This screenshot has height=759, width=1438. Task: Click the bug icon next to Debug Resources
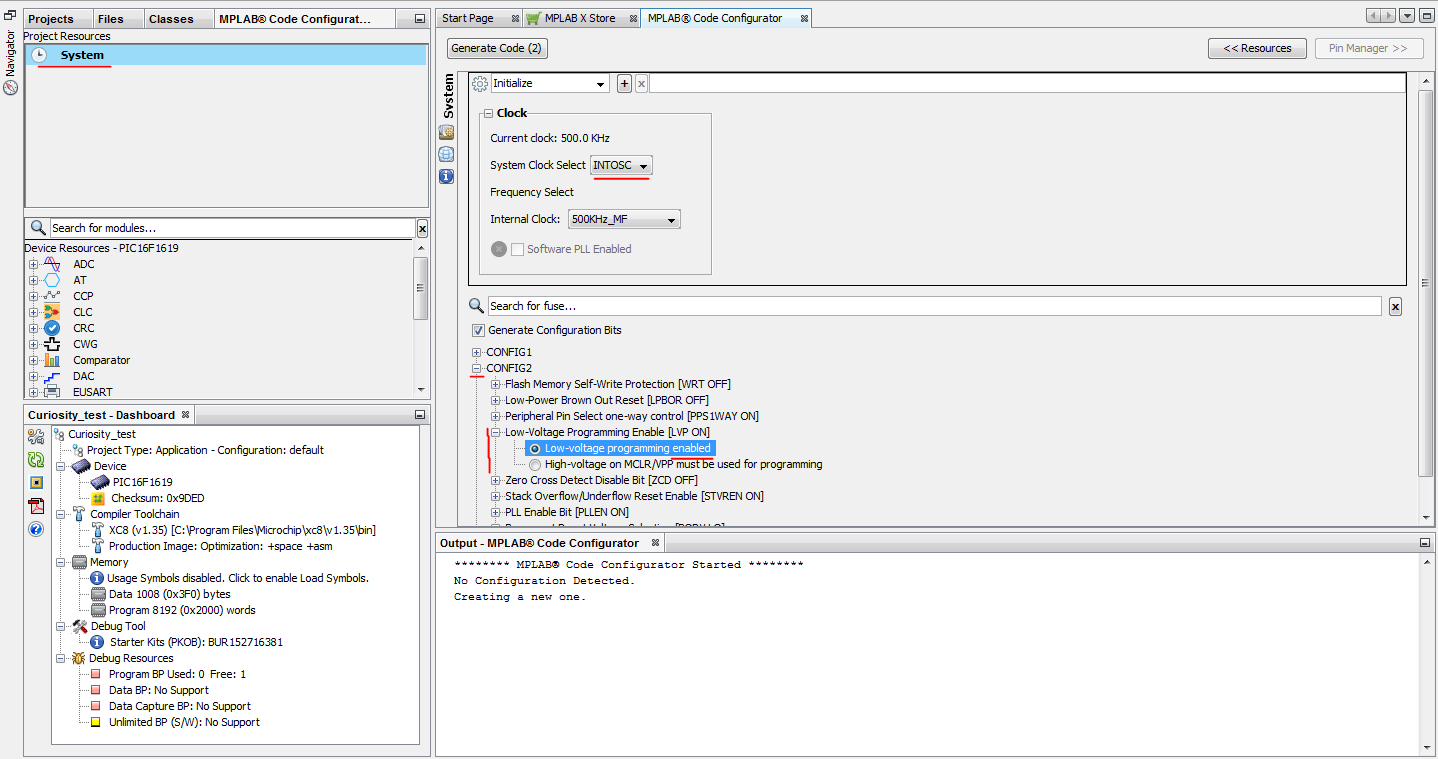78,658
